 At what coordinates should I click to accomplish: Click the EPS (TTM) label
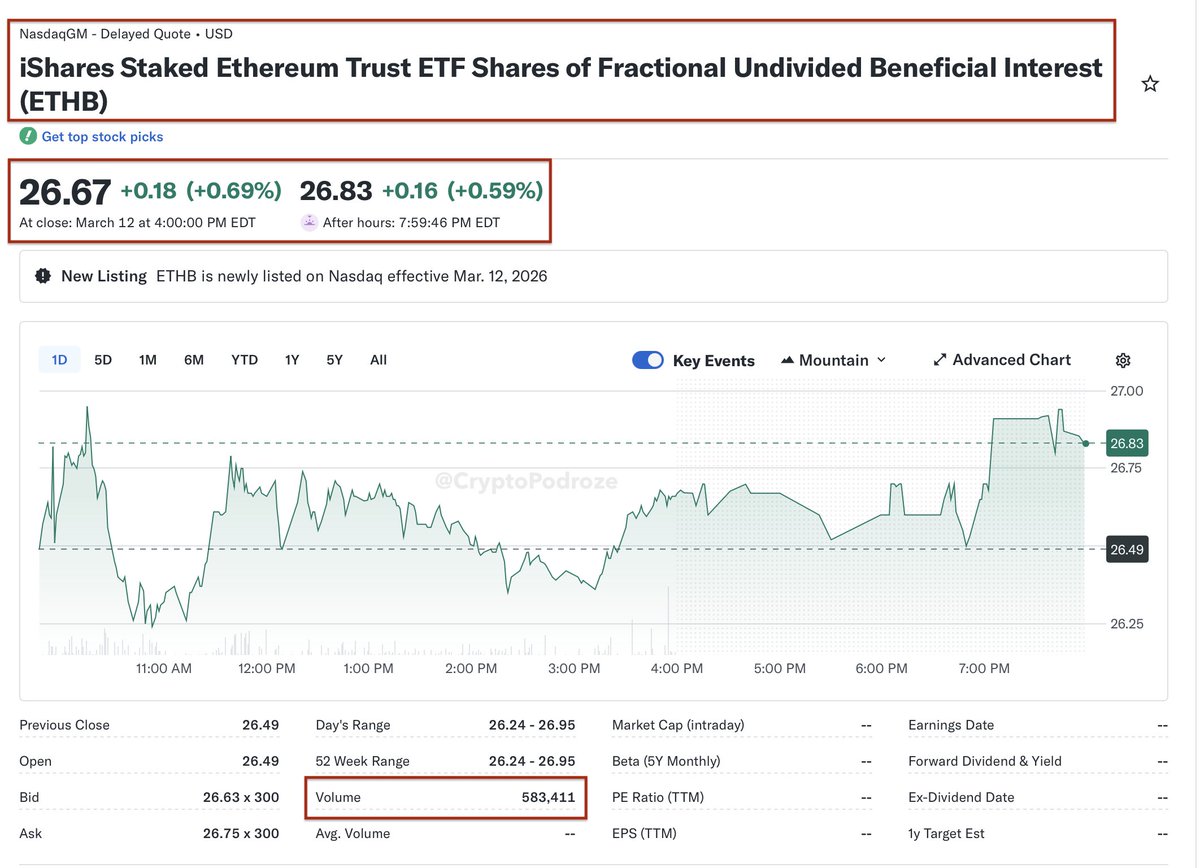pos(645,833)
